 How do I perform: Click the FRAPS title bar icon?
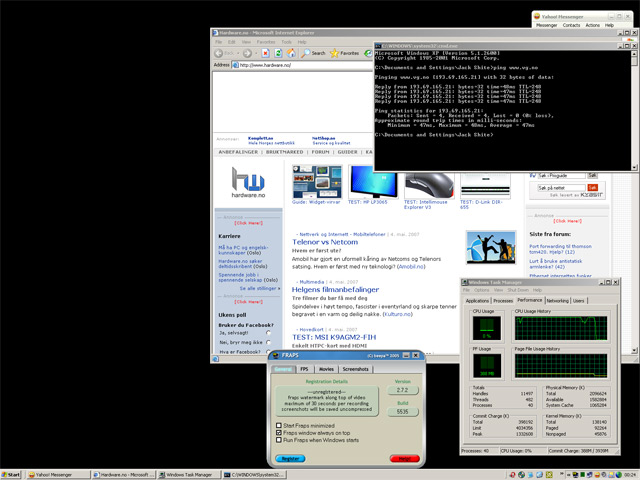point(276,356)
